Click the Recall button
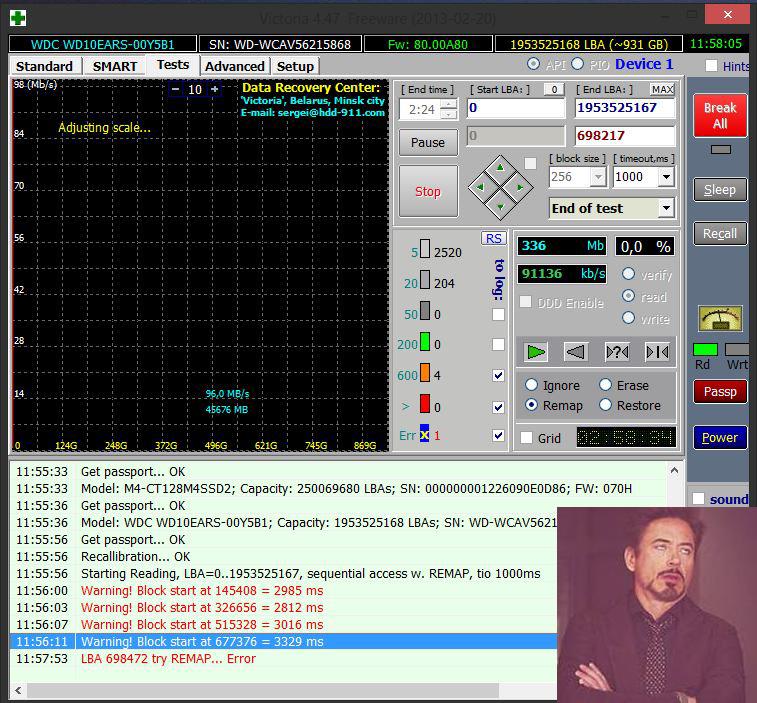Image resolution: width=757 pixels, height=703 pixels. click(x=720, y=234)
